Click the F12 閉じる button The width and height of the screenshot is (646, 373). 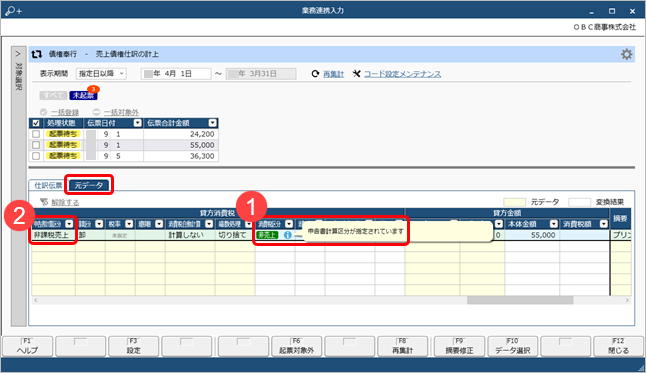click(x=619, y=346)
